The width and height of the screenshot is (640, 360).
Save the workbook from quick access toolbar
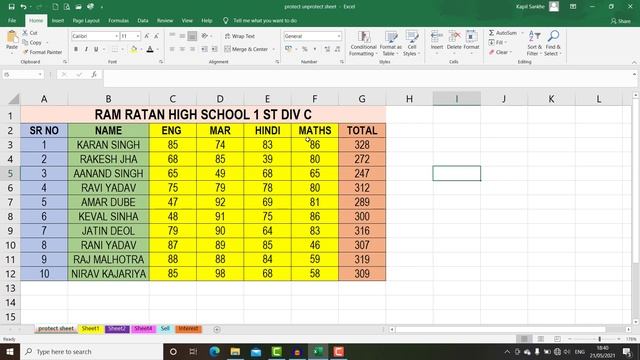tap(11, 7)
